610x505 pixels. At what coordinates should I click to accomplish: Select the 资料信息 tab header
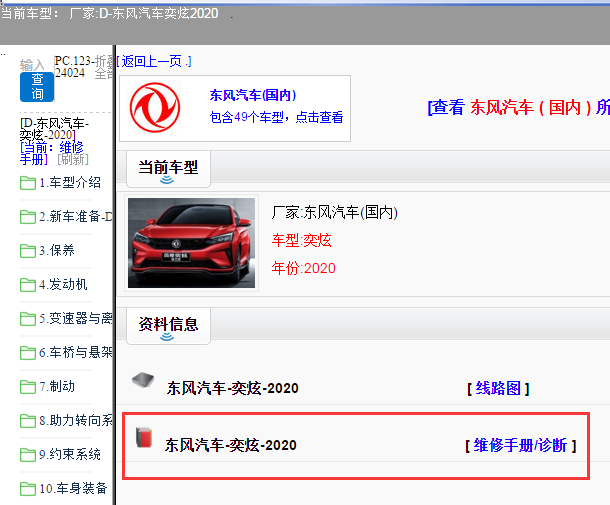pyautogui.click(x=168, y=326)
